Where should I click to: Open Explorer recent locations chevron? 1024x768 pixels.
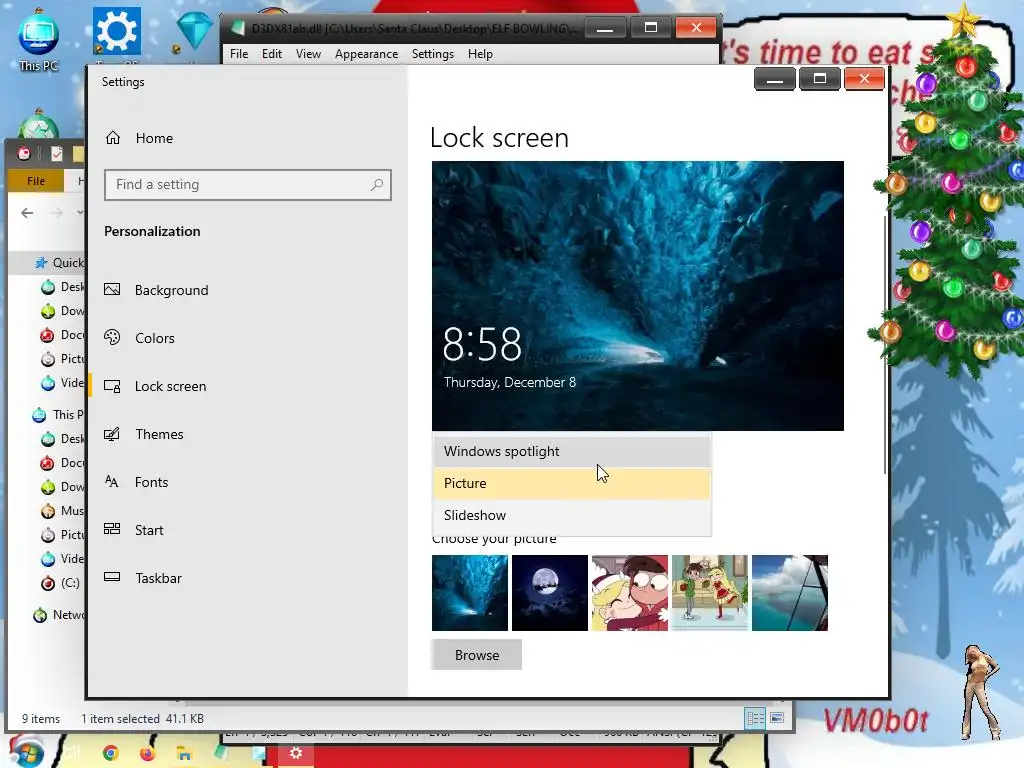tap(80, 213)
